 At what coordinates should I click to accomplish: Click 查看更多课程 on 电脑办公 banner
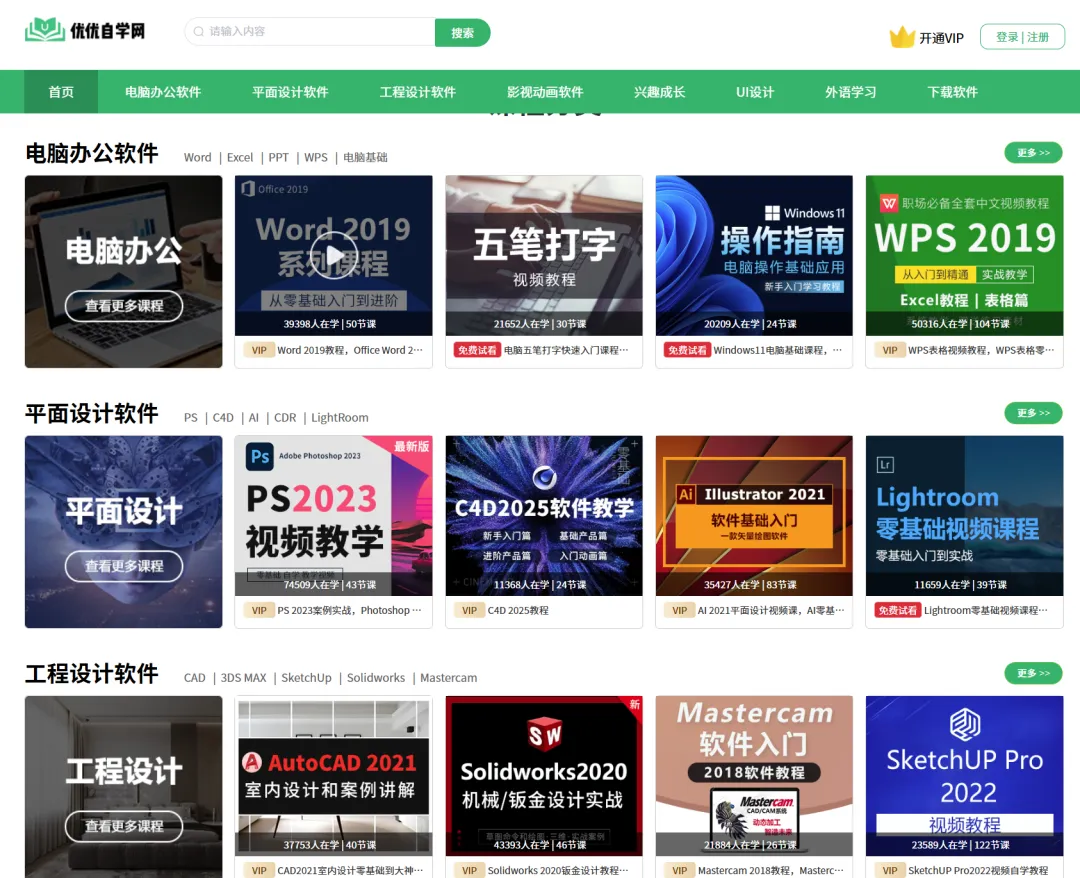tap(124, 306)
